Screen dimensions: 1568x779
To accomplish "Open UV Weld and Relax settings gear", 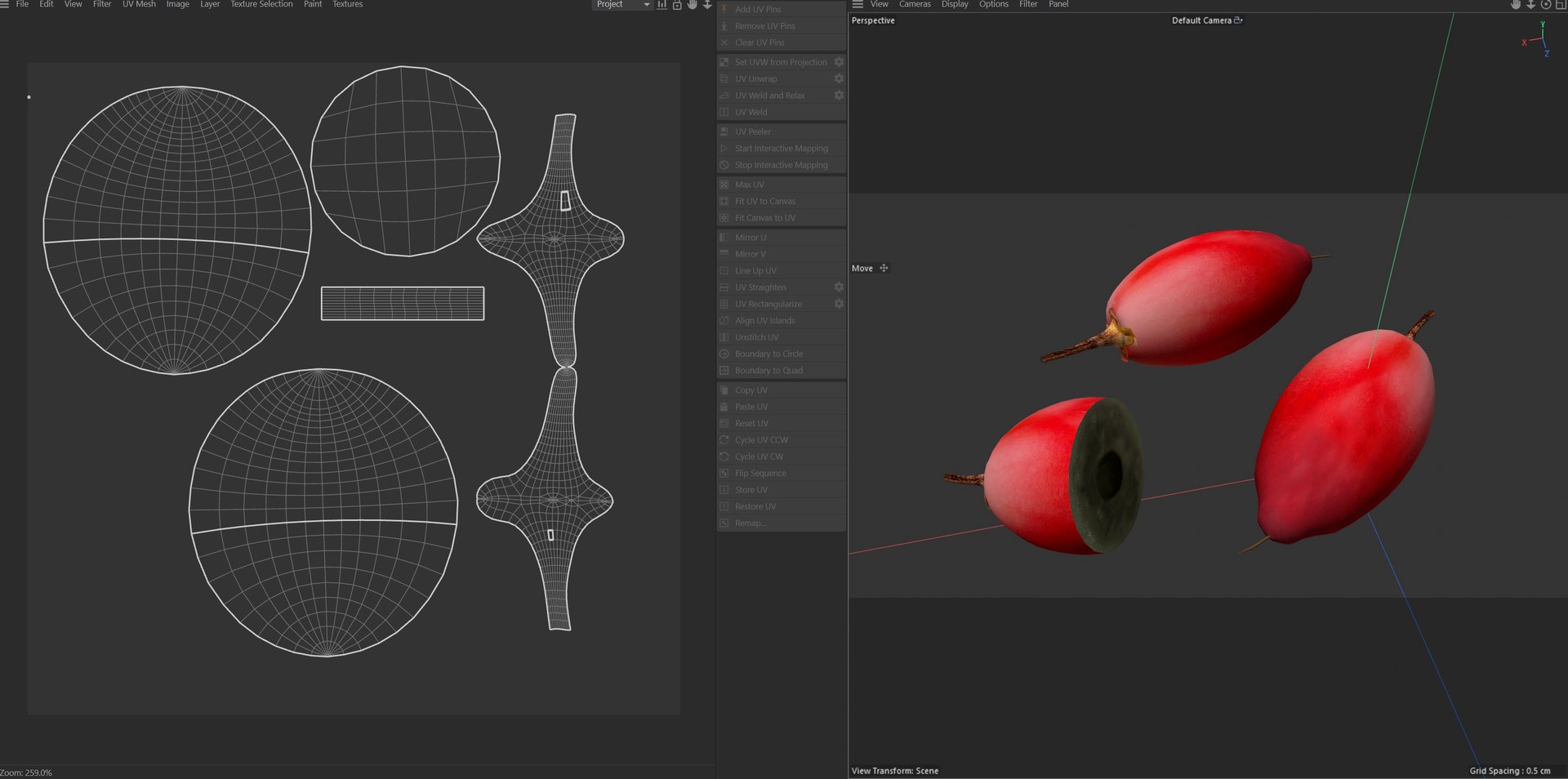I will click(839, 95).
